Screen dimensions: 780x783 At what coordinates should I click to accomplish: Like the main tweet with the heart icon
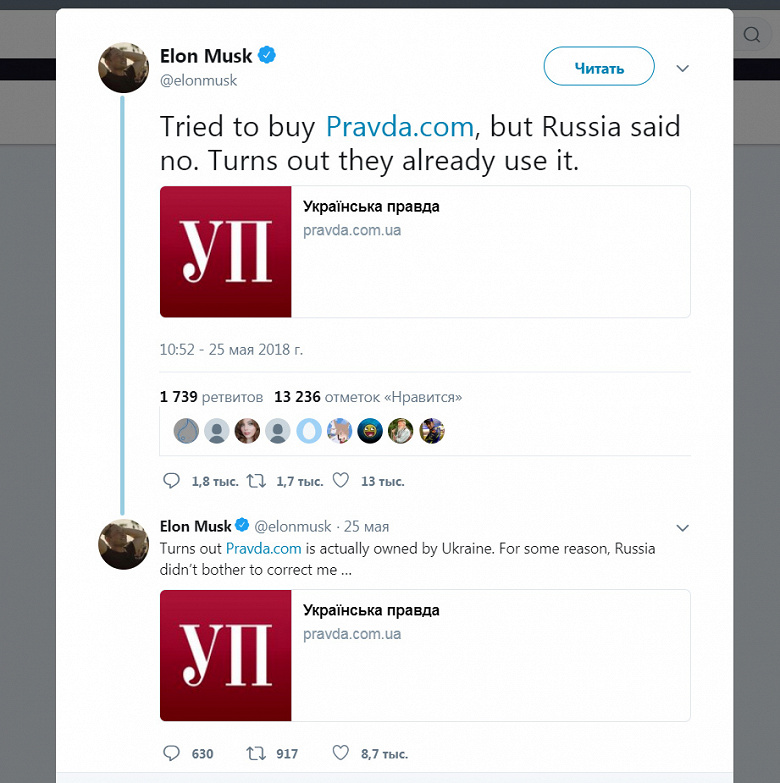click(x=340, y=481)
